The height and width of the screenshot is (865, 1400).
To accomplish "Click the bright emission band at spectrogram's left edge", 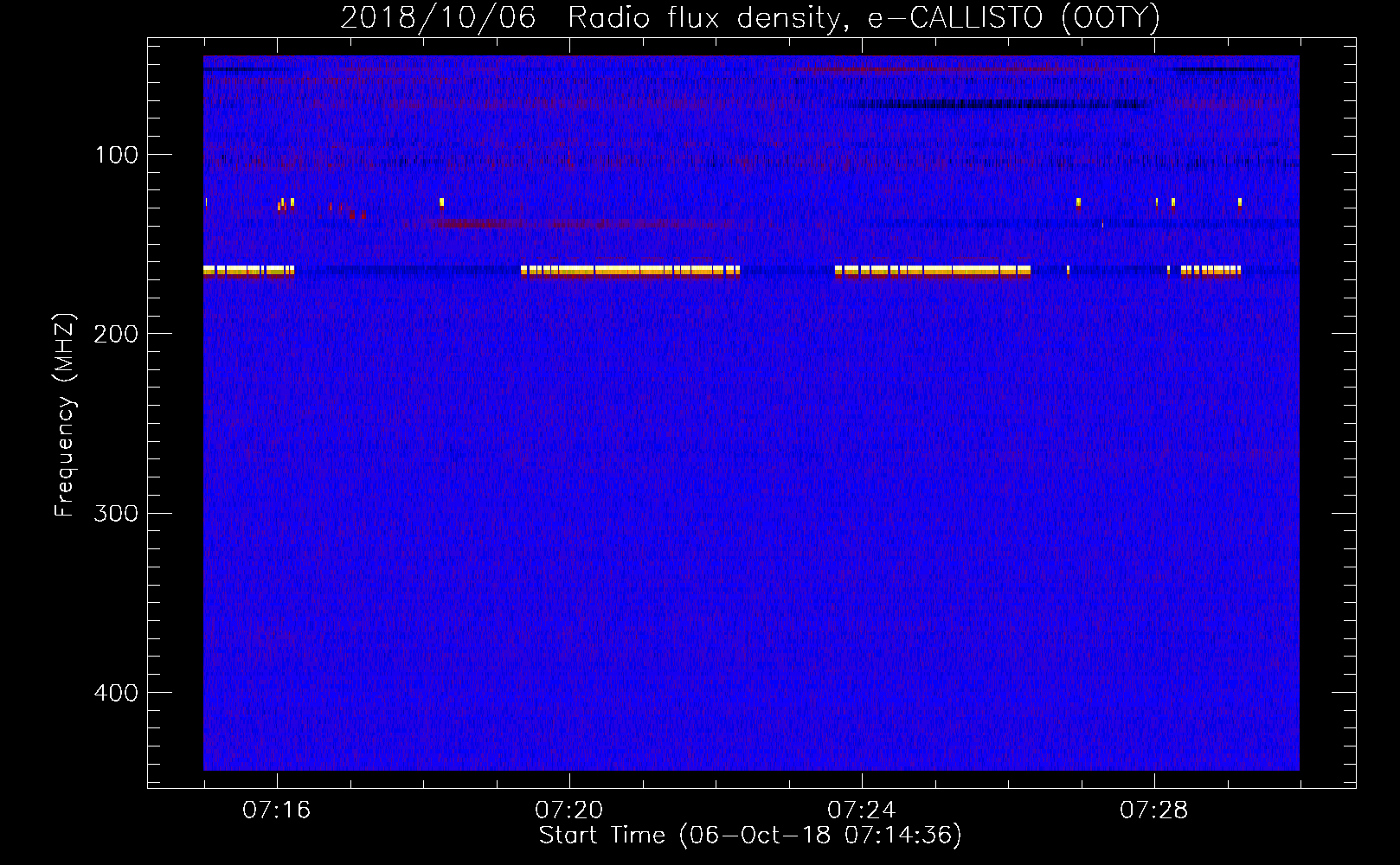I will point(249,271).
